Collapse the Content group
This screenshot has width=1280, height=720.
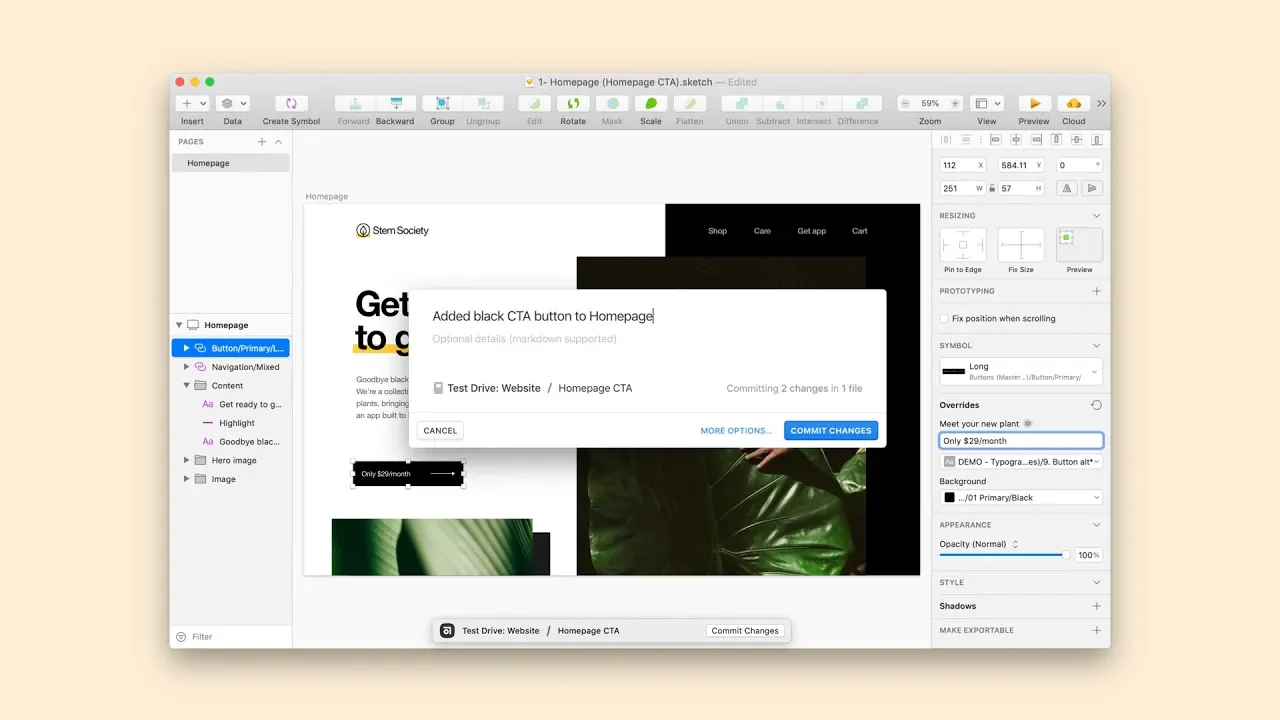click(186, 385)
